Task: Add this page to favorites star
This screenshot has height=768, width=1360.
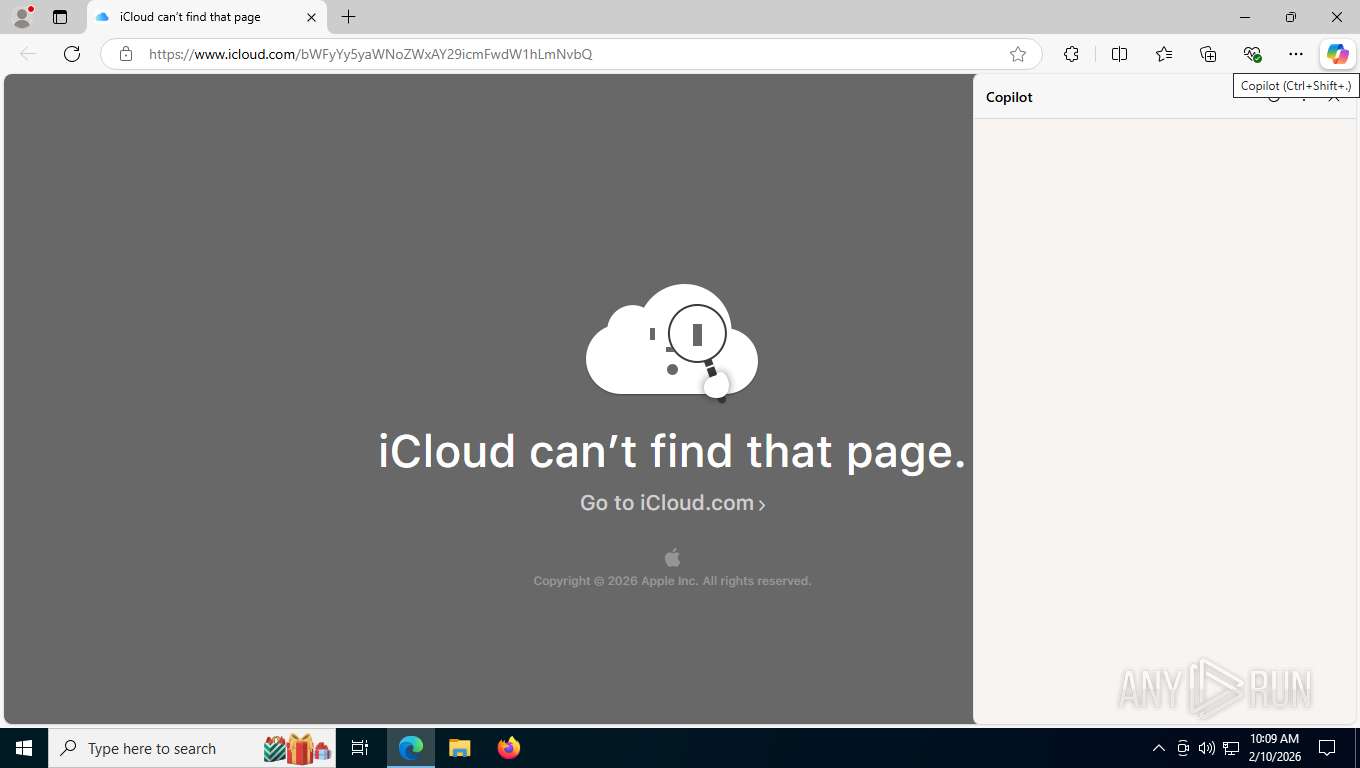Action: (x=1018, y=54)
